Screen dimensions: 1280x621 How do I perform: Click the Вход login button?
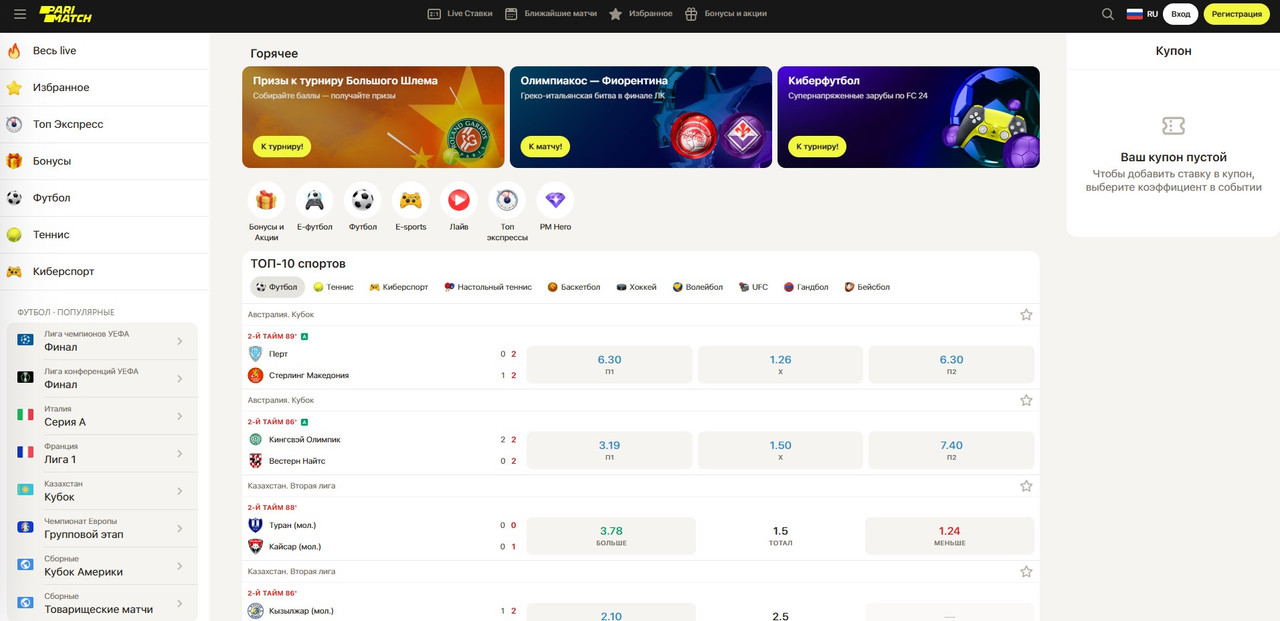pos(1181,14)
